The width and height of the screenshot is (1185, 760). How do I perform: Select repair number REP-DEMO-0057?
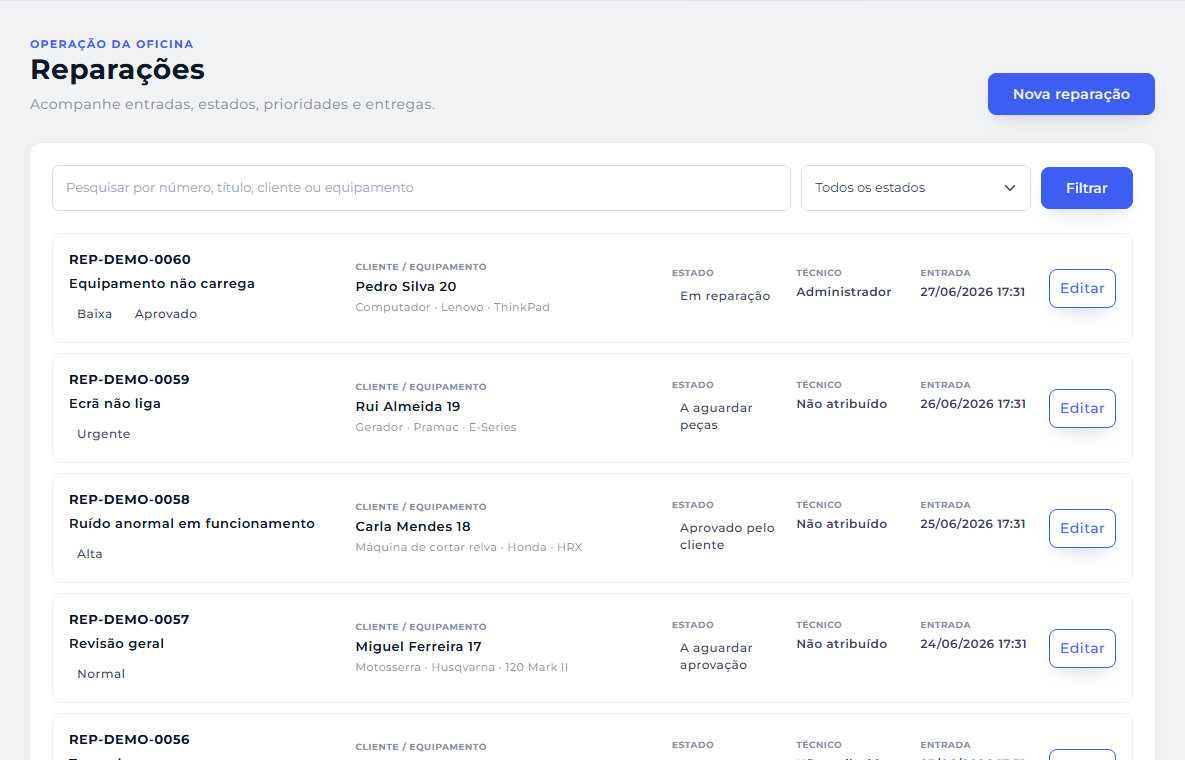(x=129, y=620)
